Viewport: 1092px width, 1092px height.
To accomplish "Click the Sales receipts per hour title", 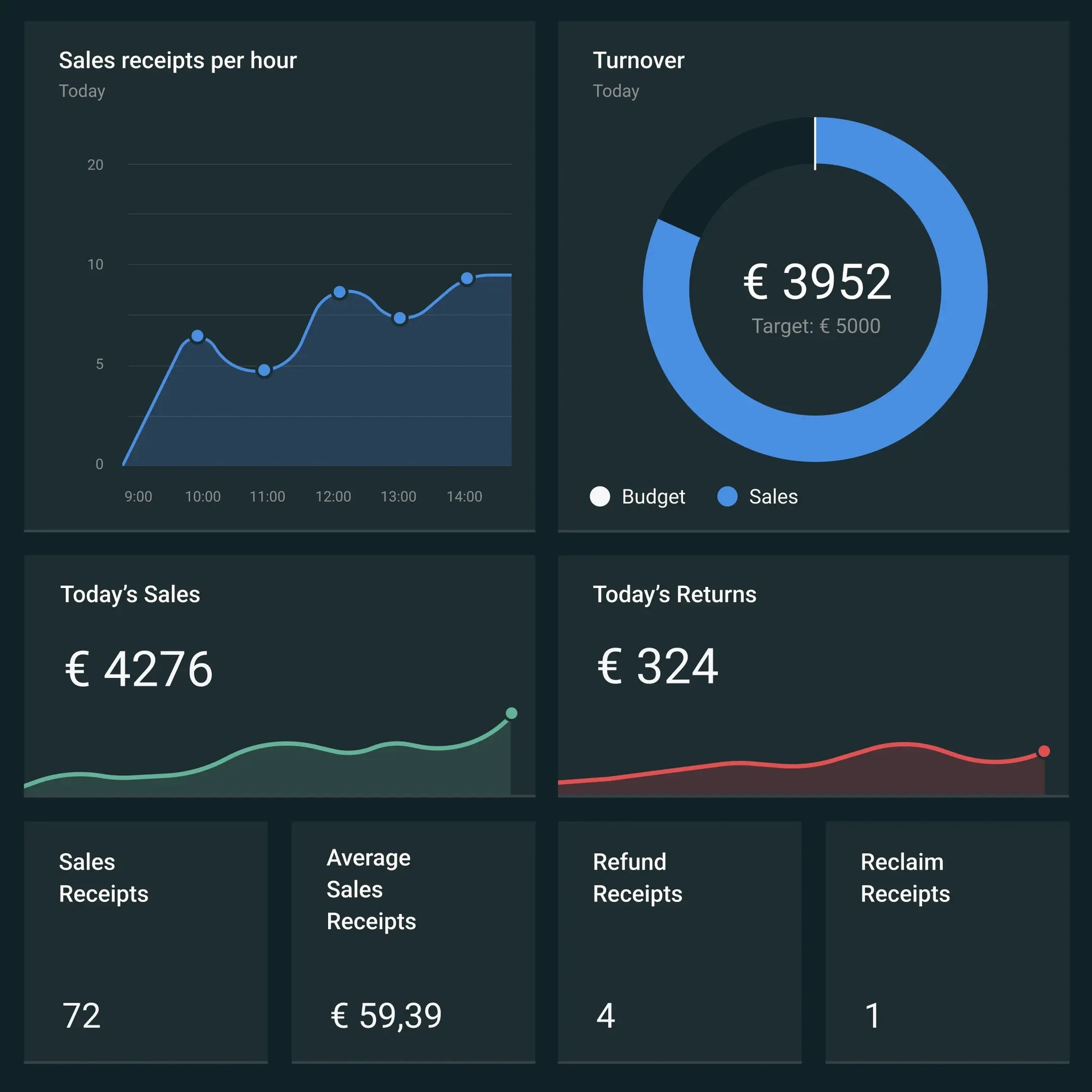I will coord(177,61).
